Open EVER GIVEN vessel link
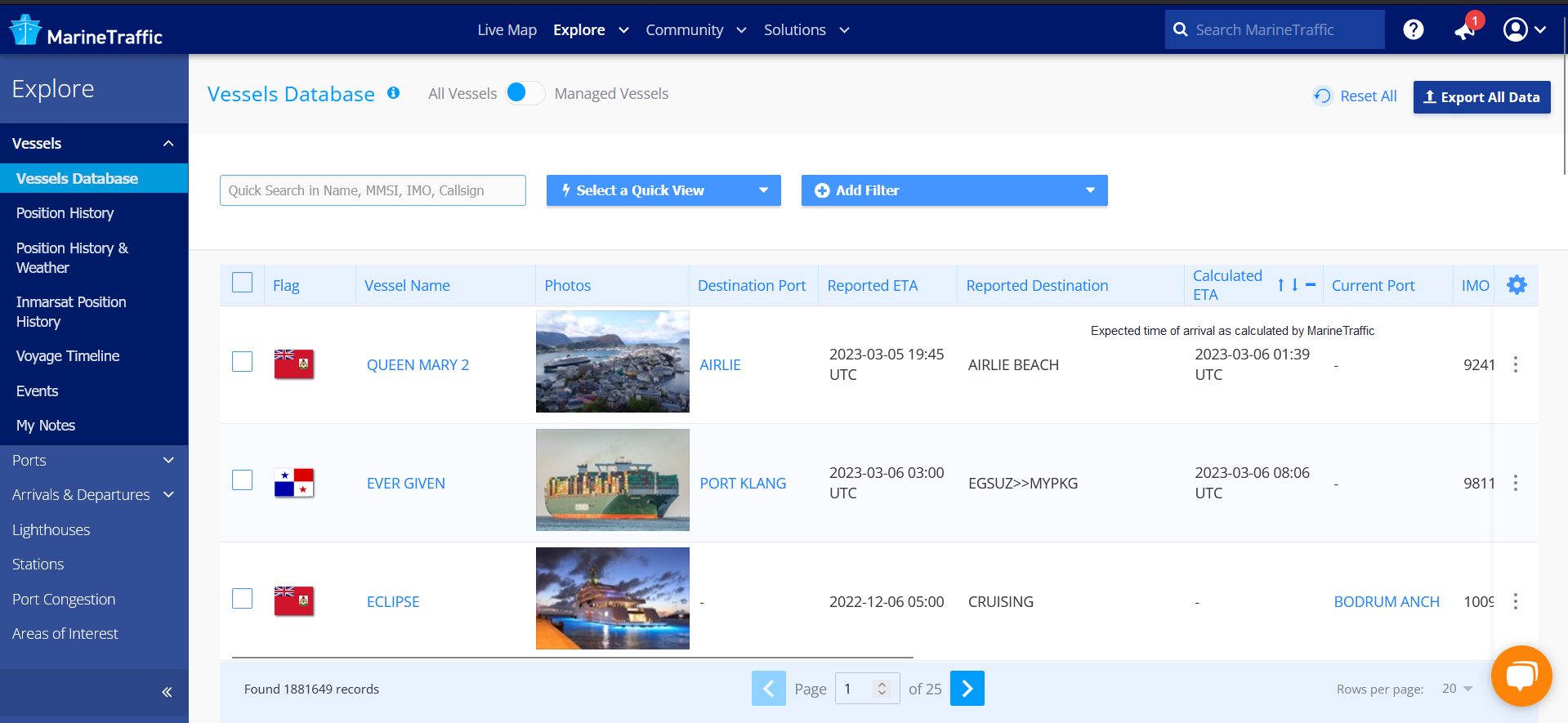The image size is (1568, 723). pos(406,484)
